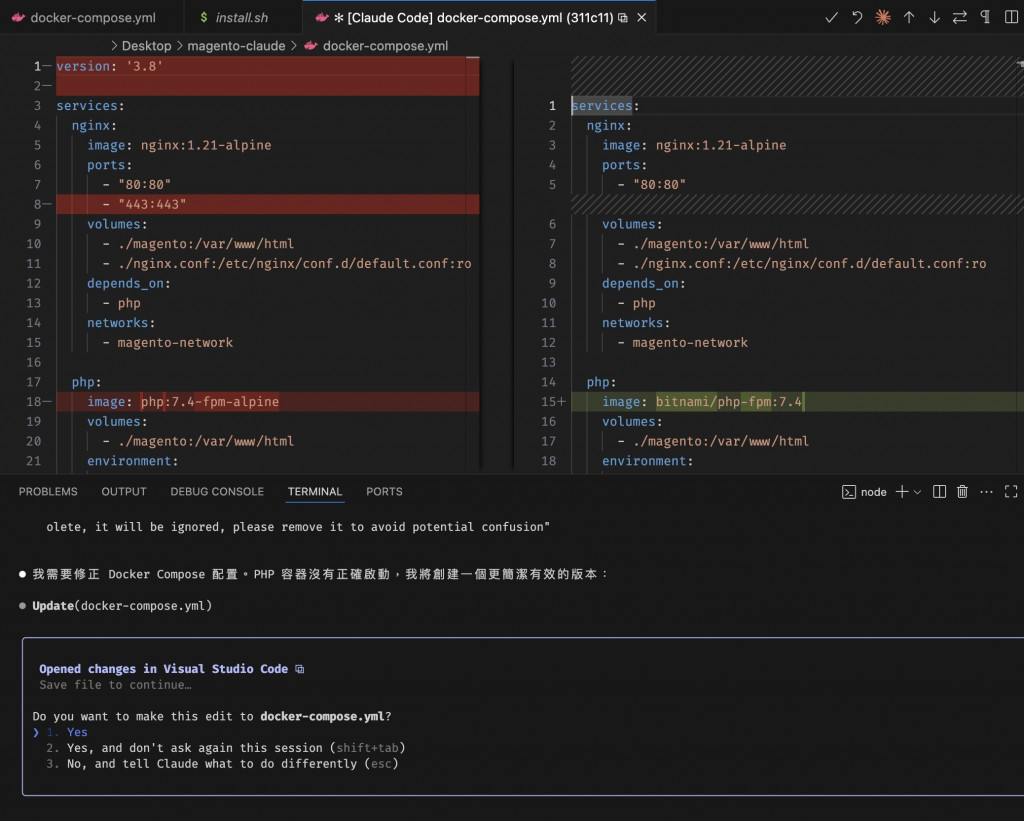Click the removed "443:443" port line

coord(268,204)
